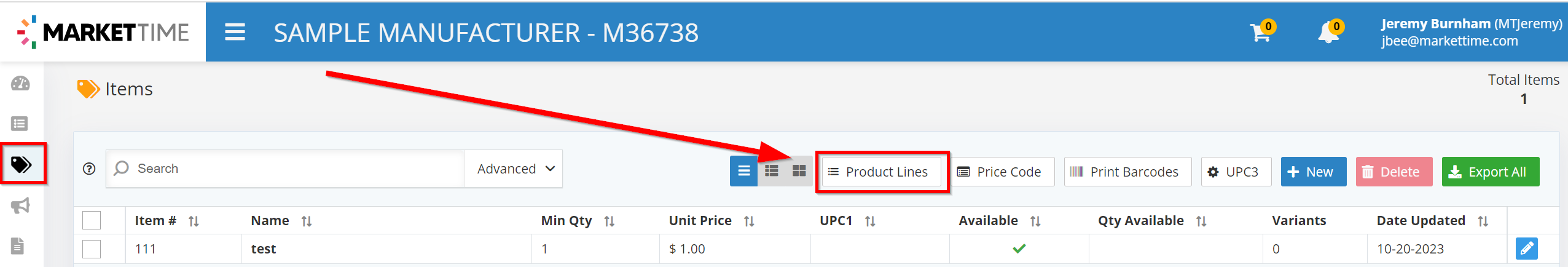Expand the Advanced search dropdown
Screen dimensions: 1568x267
(x=515, y=169)
